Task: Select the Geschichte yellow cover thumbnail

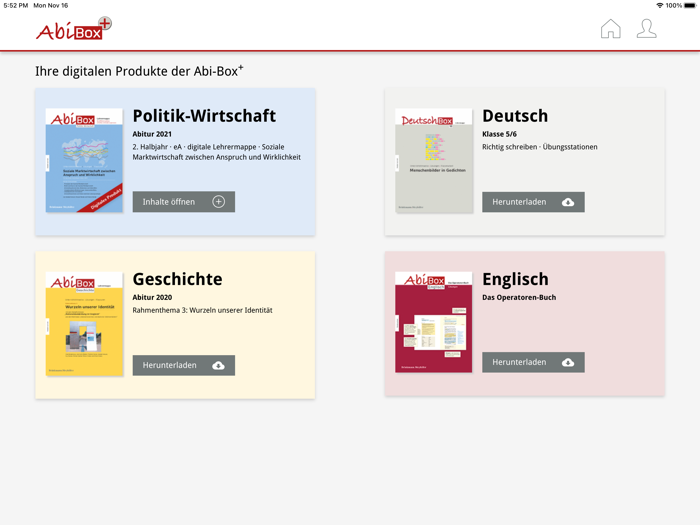Action: (x=84, y=324)
